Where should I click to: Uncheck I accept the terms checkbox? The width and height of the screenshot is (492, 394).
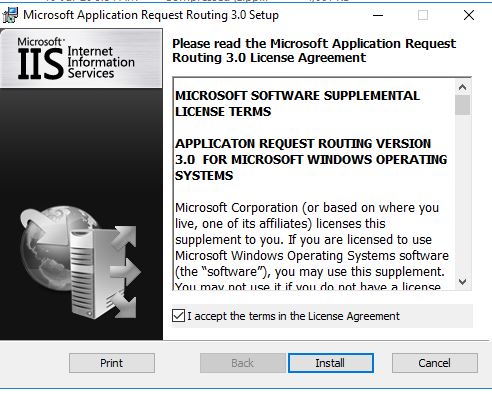pos(178,315)
